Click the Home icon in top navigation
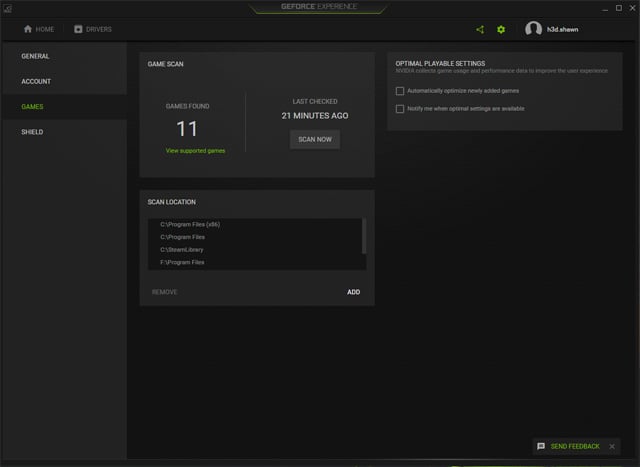 pyautogui.click(x=28, y=29)
